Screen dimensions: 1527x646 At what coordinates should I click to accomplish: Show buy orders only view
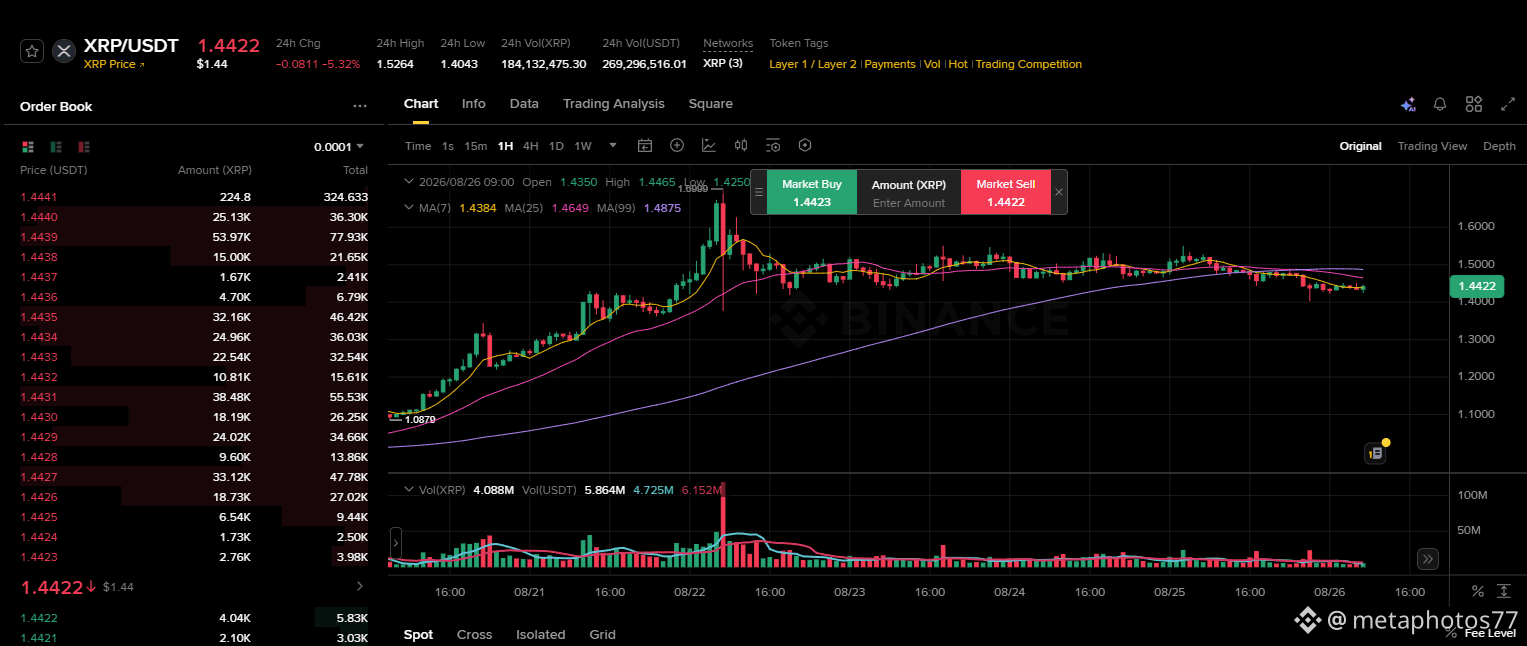pos(56,146)
